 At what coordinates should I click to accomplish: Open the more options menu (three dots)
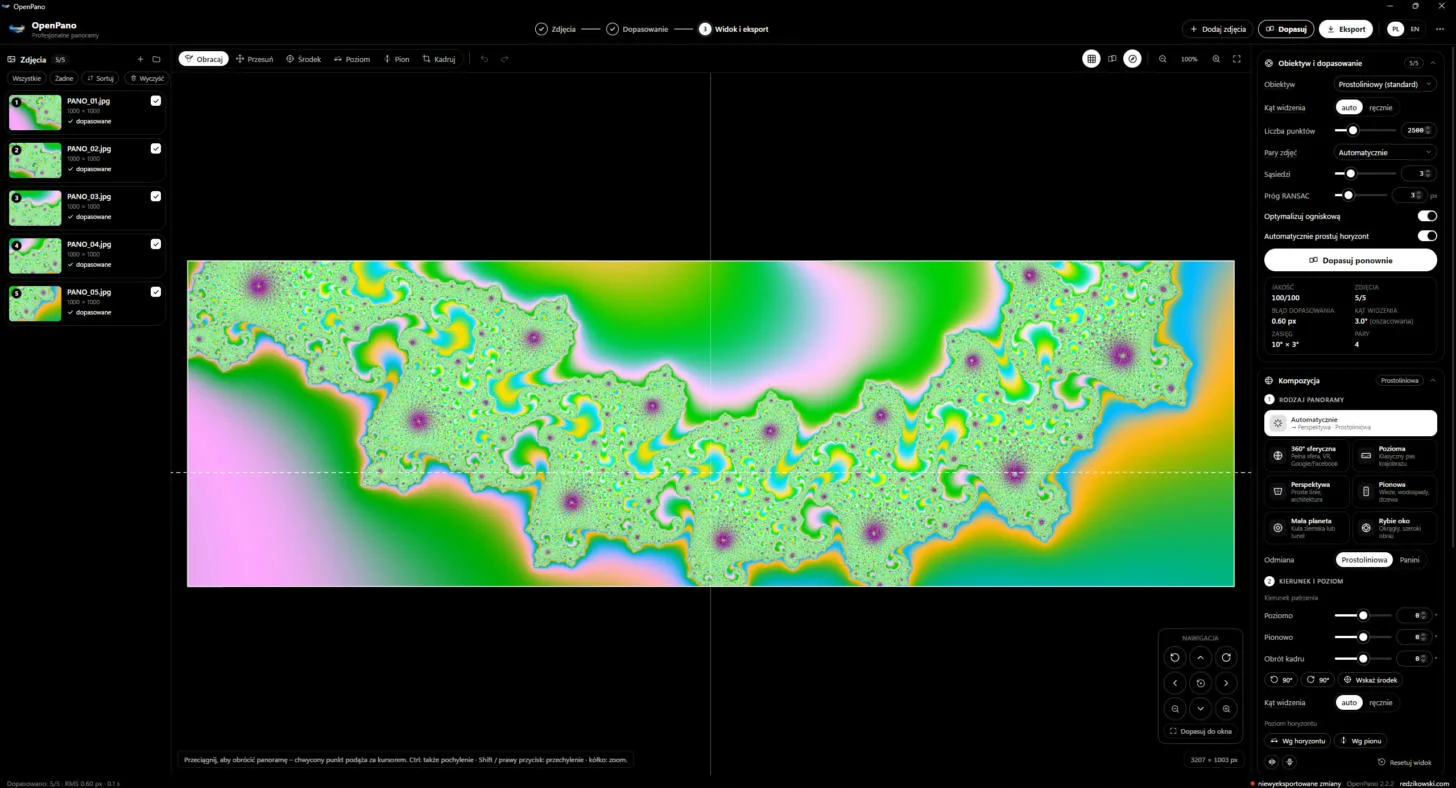tap(1439, 29)
